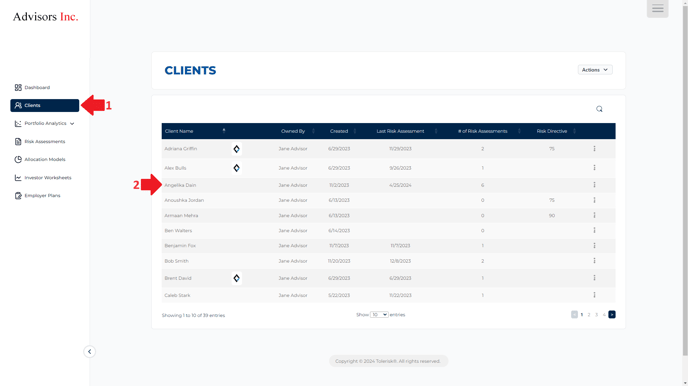Open row options for Adriana Griffin
Image resolution: width=688 pixels, height=386 pixels.
pos(595,149)
